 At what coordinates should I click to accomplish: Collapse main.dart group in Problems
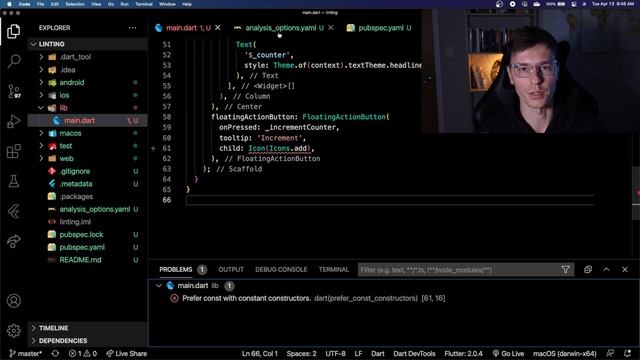[x=159, y=286]
